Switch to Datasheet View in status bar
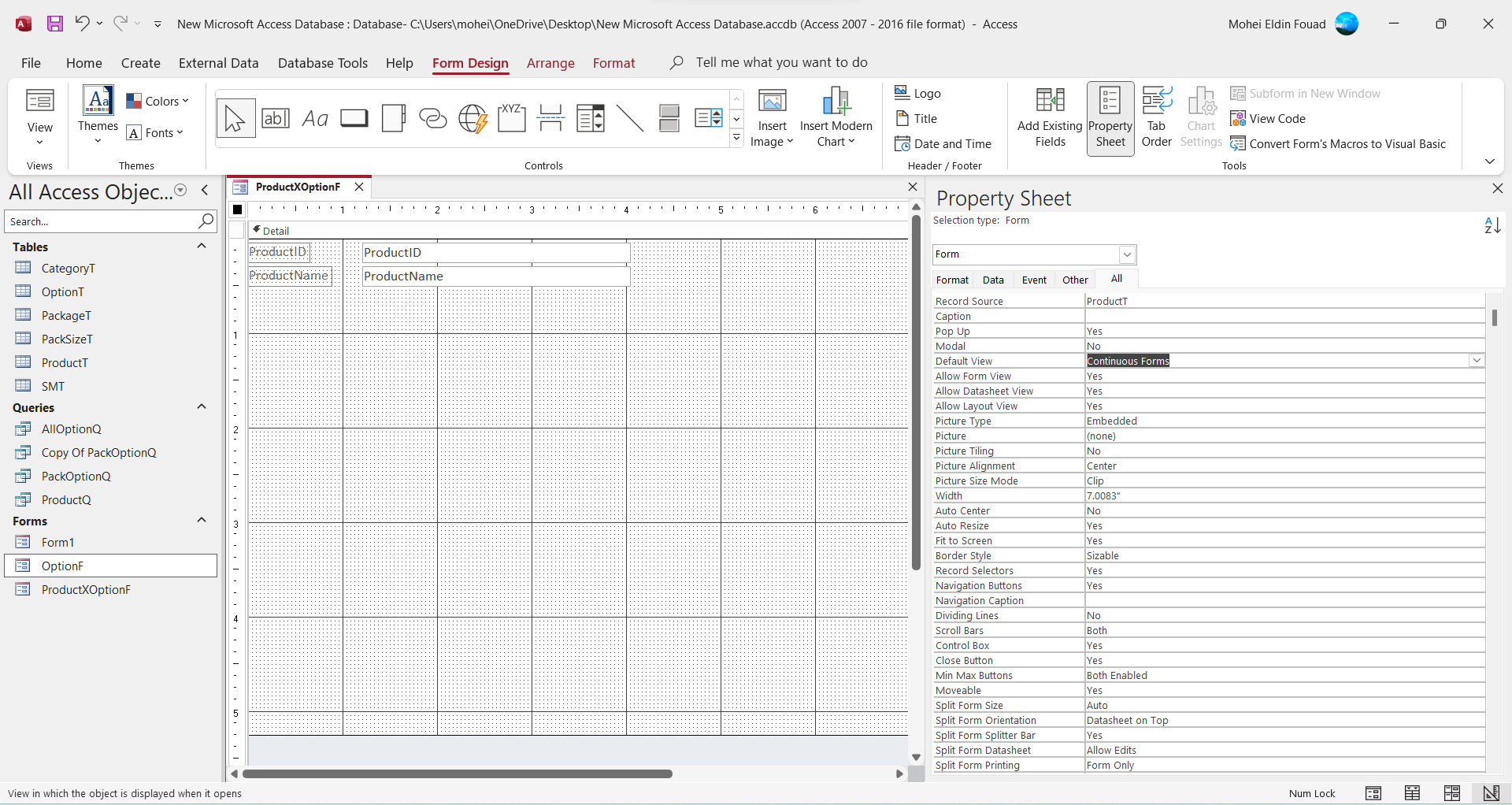Screen dimensions: 1512x805 [x=1412, y=793]
